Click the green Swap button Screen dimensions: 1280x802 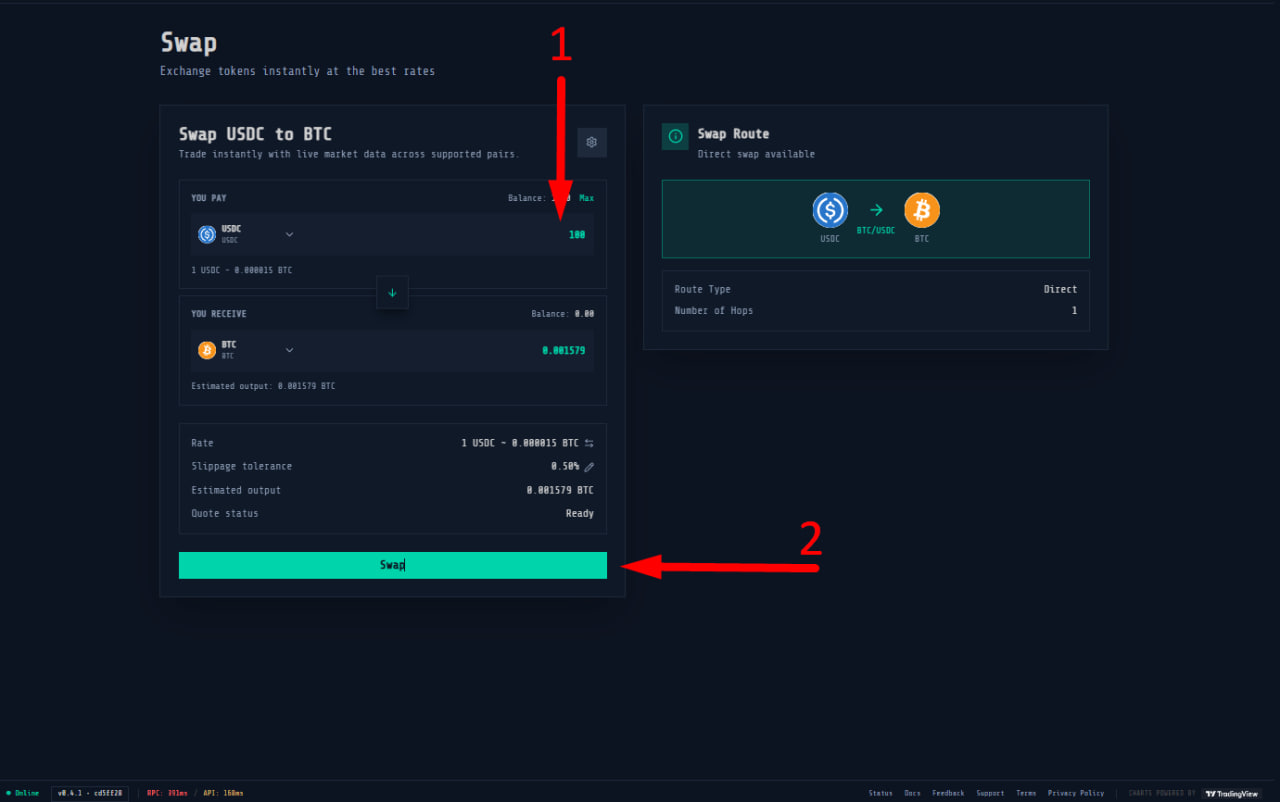pyautogui.click(x=393, y=565)
